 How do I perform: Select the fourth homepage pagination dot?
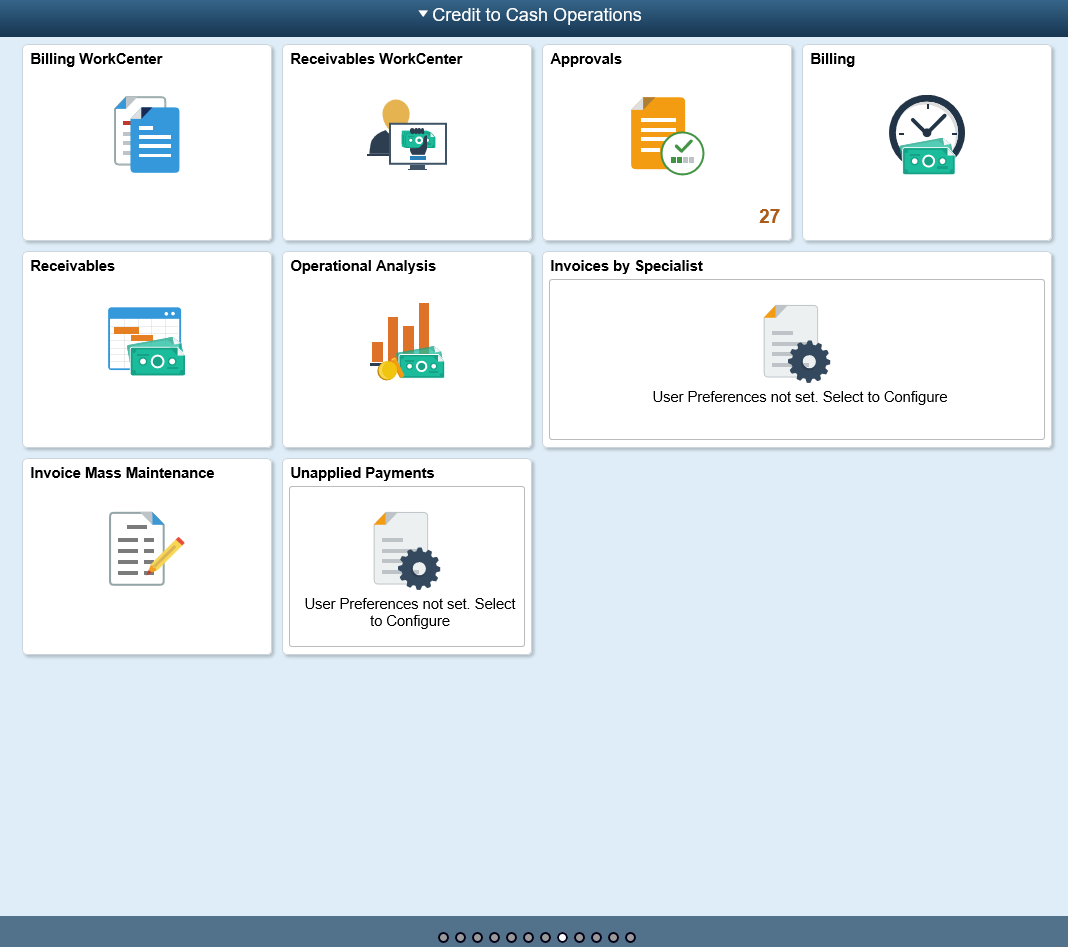coord(494,937)
